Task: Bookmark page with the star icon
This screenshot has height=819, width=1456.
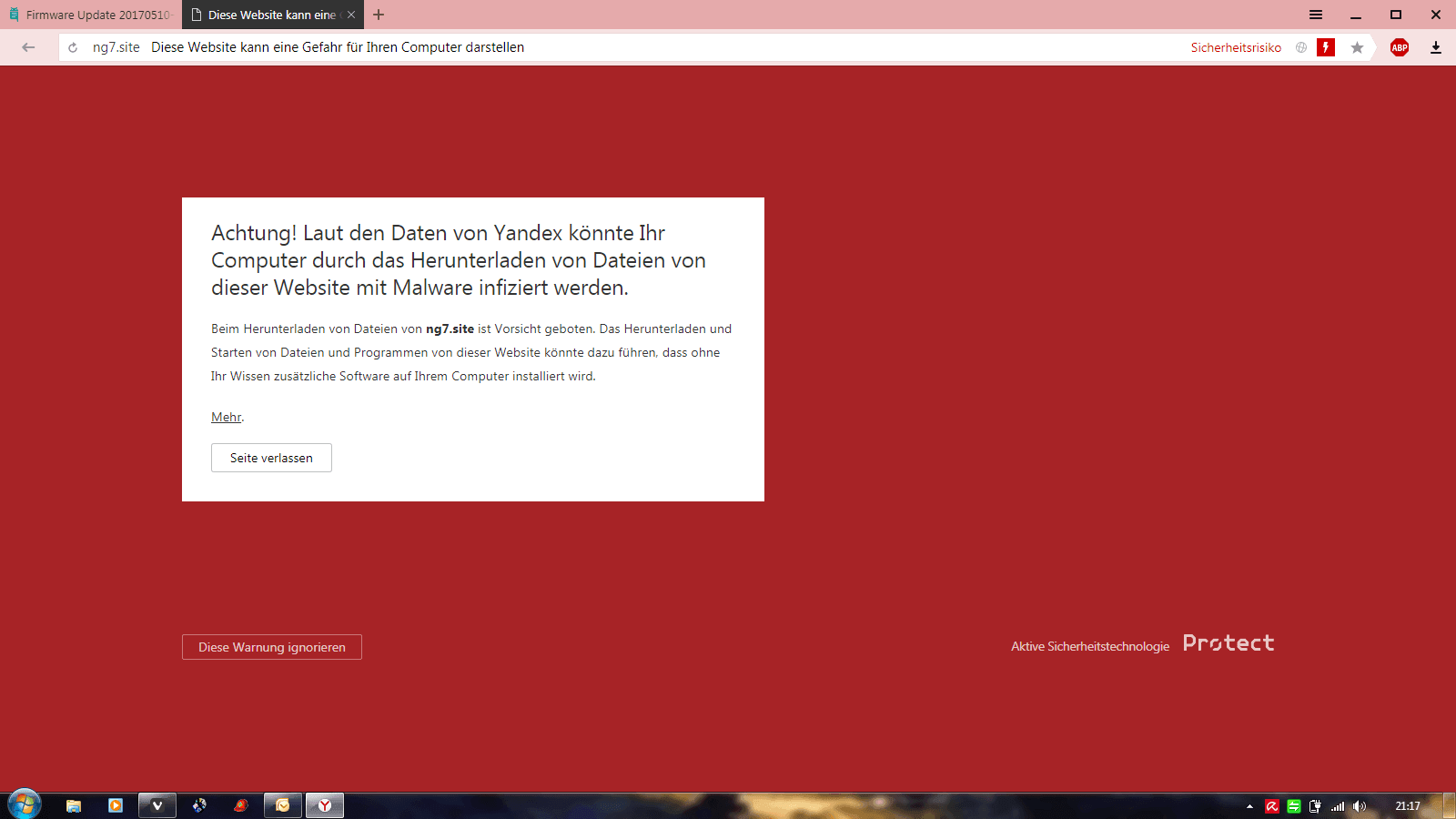Action: (x=1357, y=47)
